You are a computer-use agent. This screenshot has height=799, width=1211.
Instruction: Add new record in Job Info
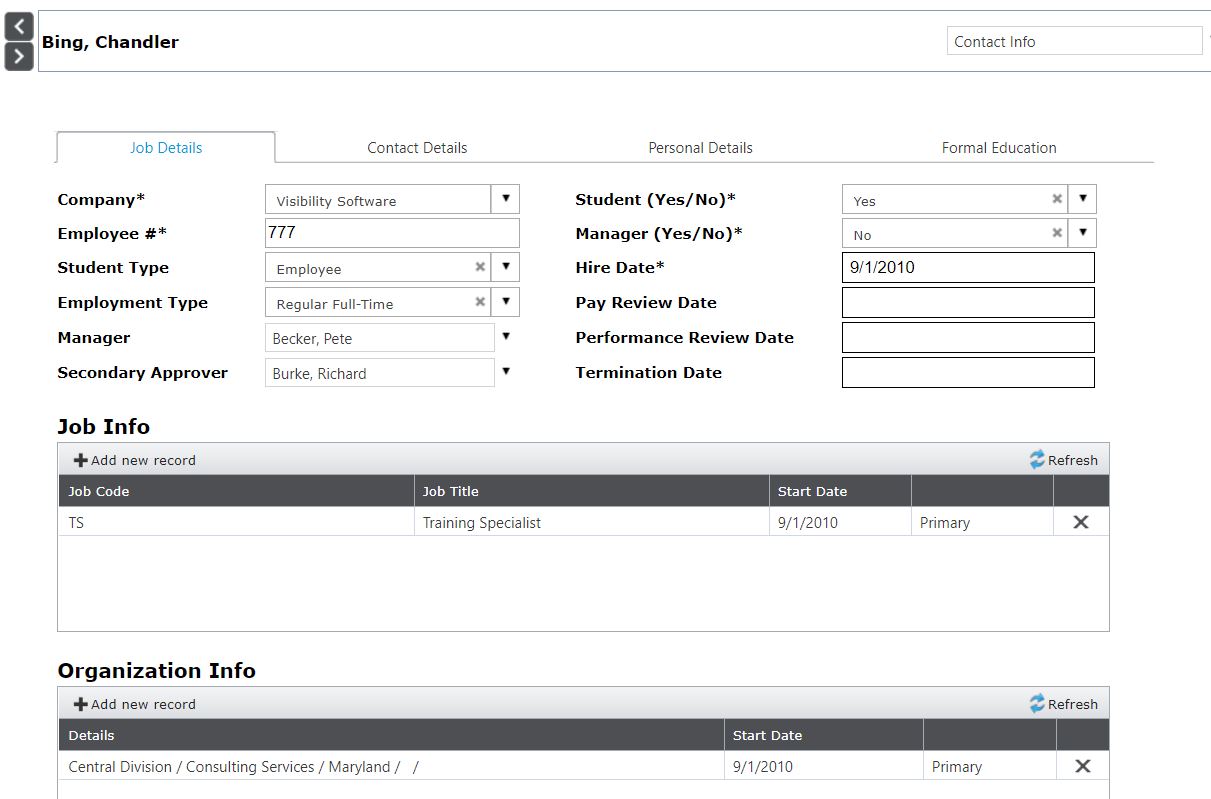tap(134, 460)
